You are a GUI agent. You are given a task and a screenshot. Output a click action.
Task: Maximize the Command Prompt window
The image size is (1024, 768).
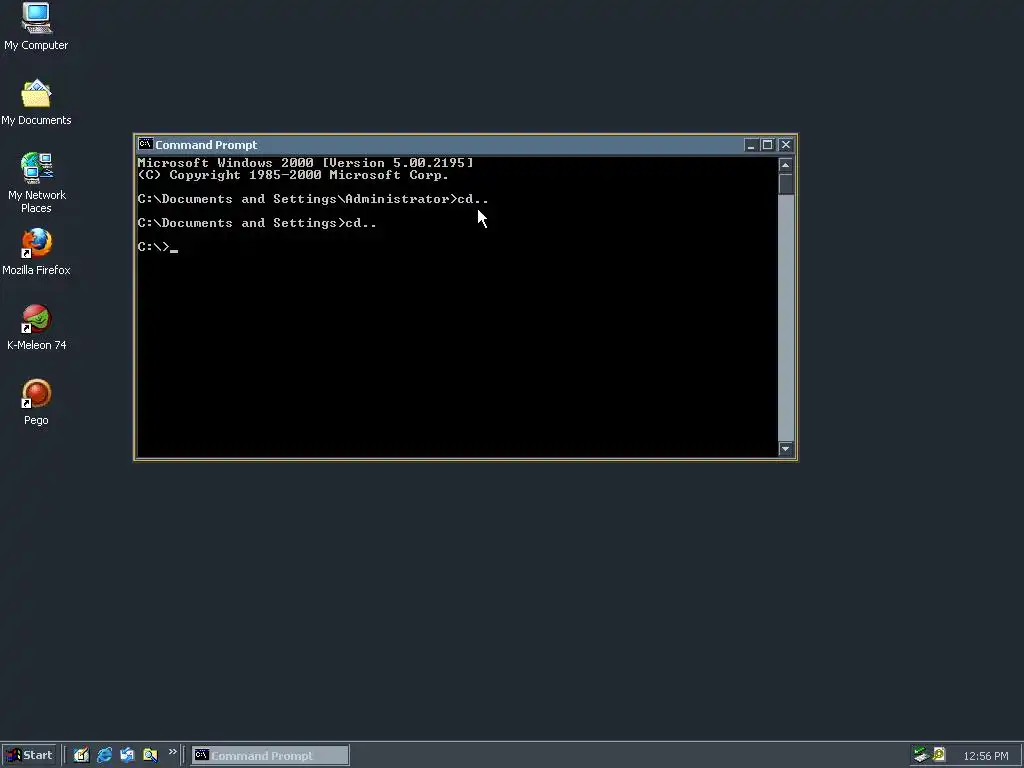(767, 145)
